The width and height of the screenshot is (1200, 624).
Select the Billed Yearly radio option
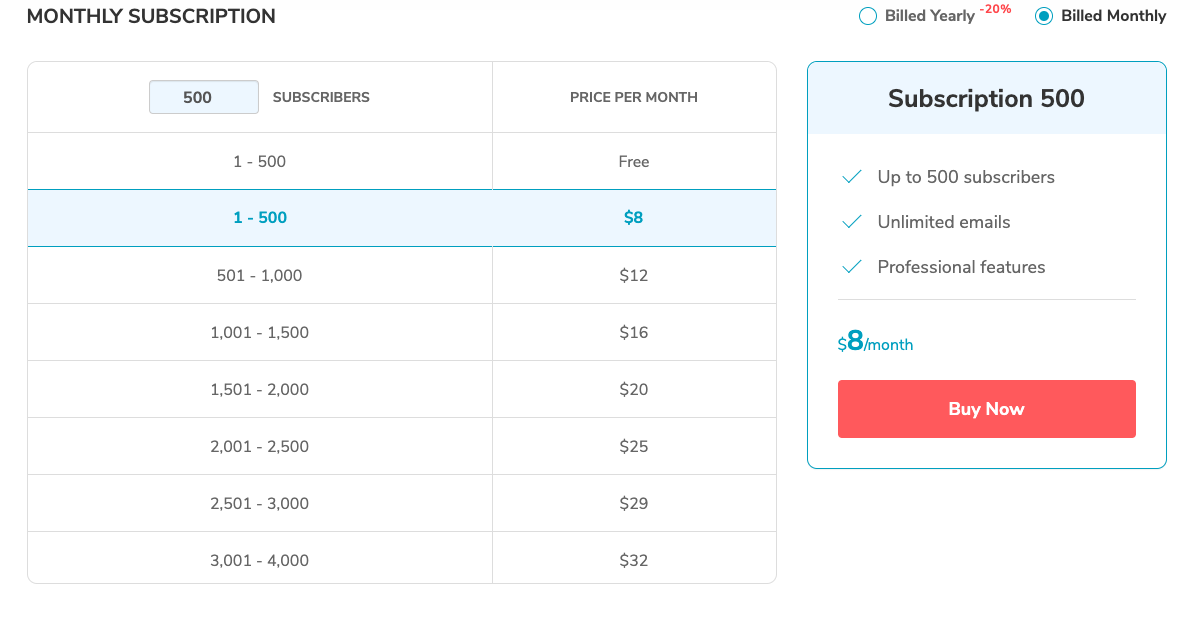[x=868, y=16]
